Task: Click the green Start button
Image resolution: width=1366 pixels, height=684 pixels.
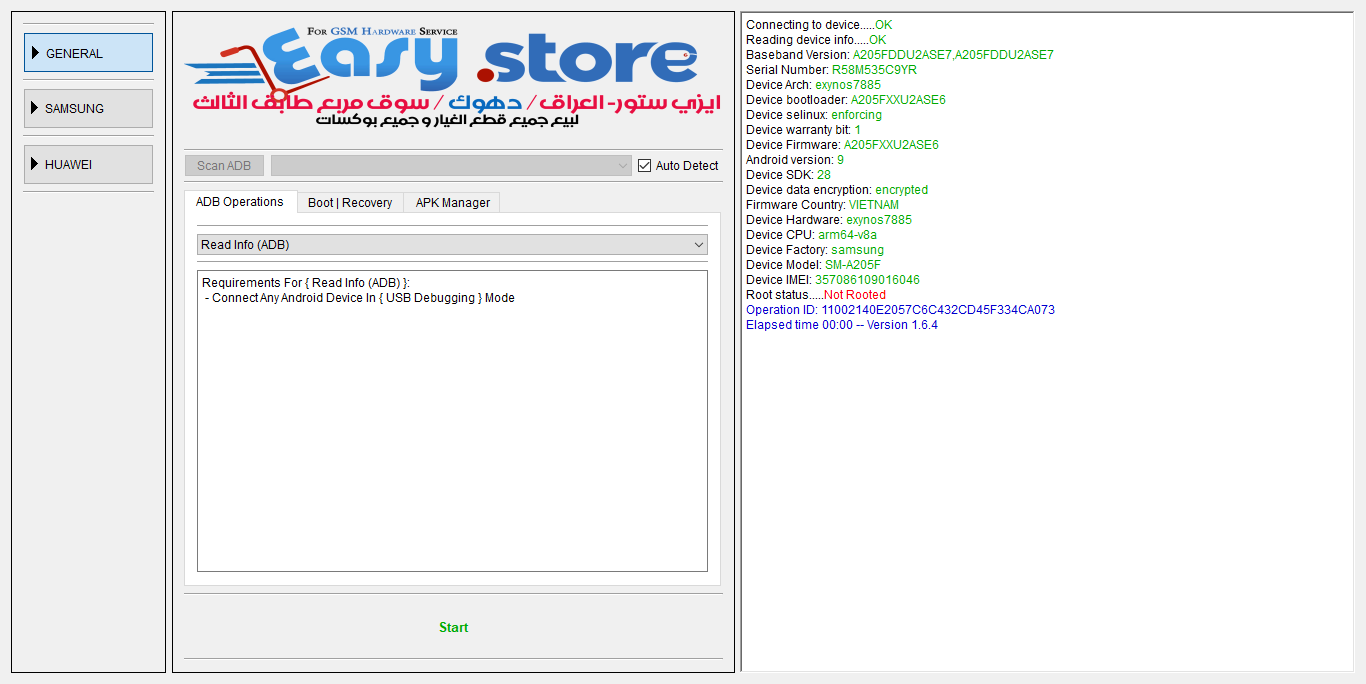Action: pyautogui.click(x=453, y=628)
